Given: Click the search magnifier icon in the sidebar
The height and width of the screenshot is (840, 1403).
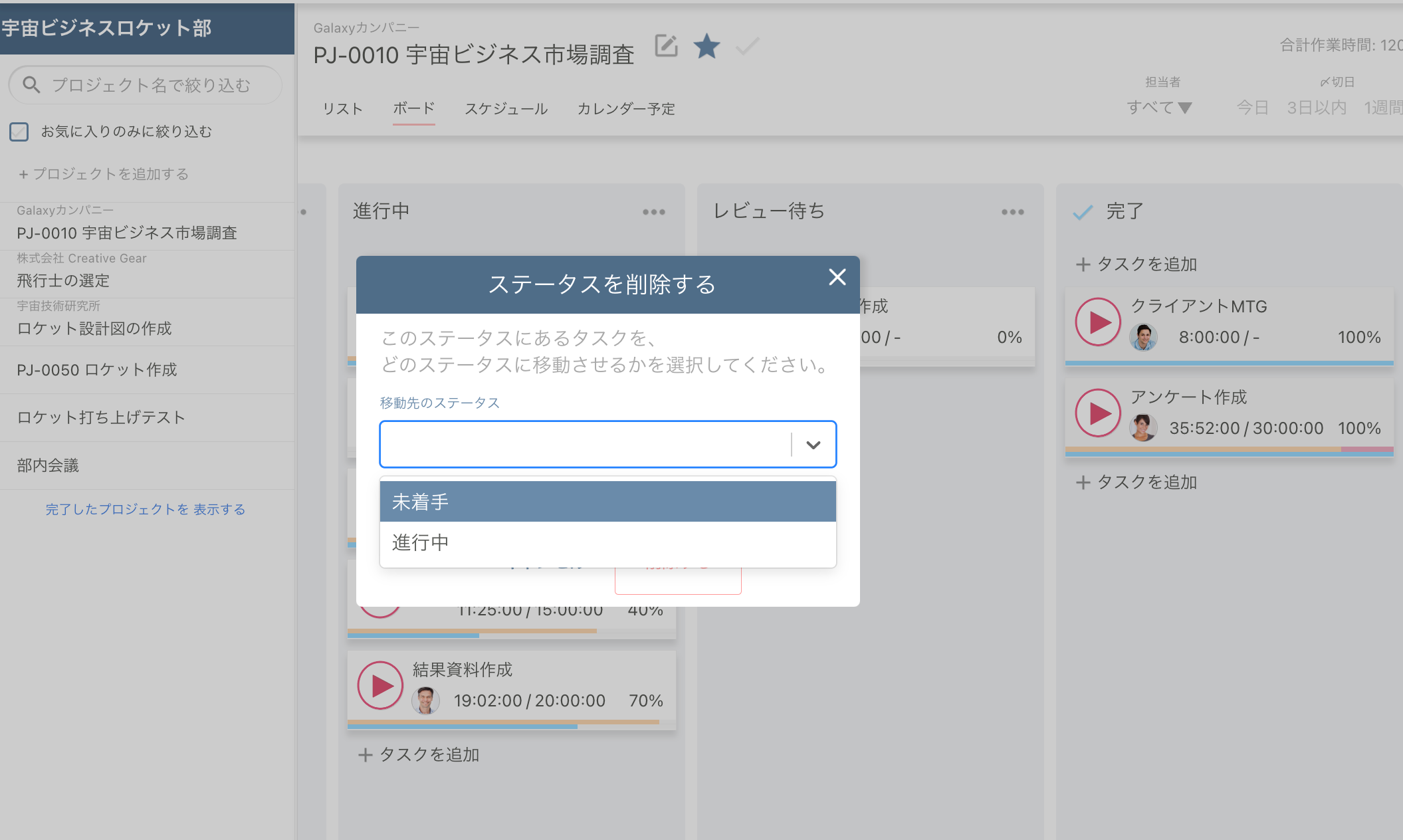Looking at the screenshot, I should click(x=31, y=84).
